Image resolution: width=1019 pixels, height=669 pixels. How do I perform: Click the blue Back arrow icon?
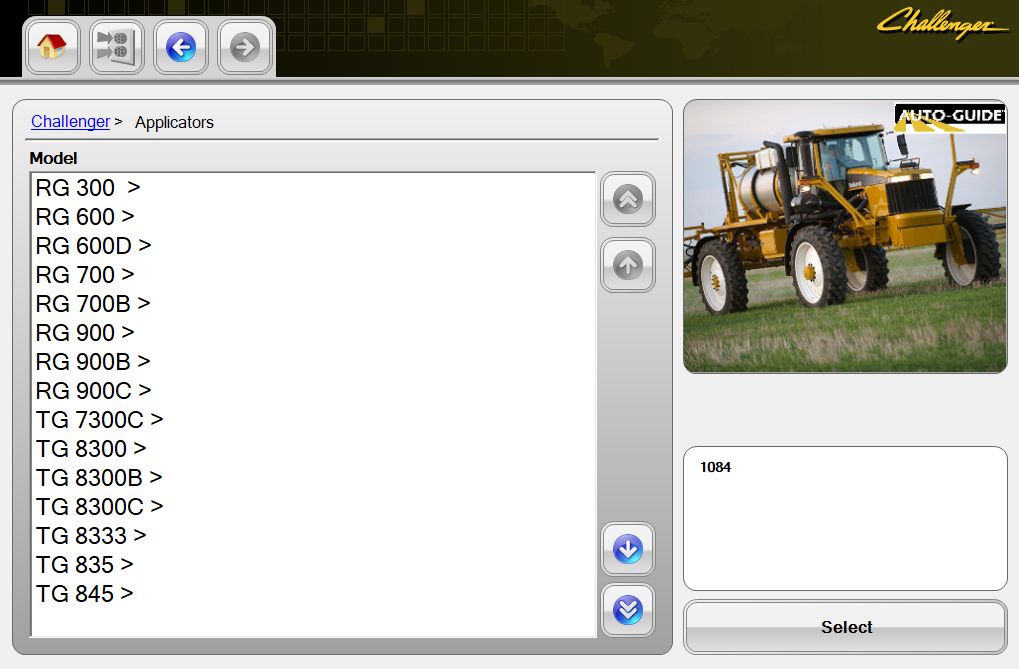coord(180,46)
